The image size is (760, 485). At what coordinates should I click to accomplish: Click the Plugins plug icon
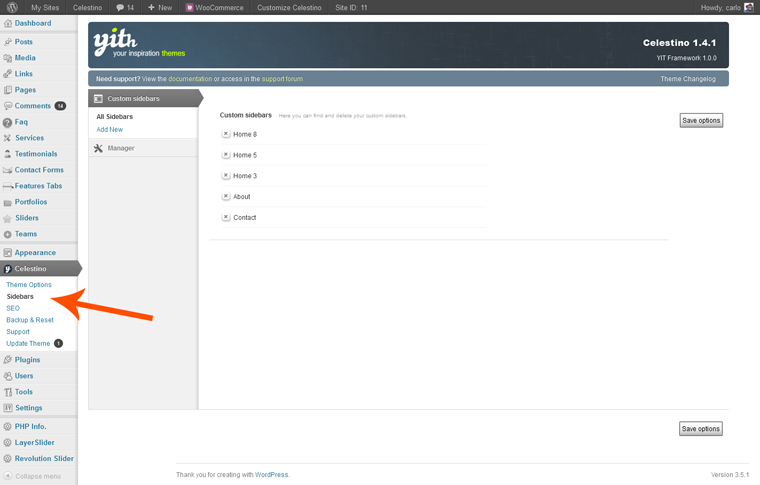coord(8,360)
